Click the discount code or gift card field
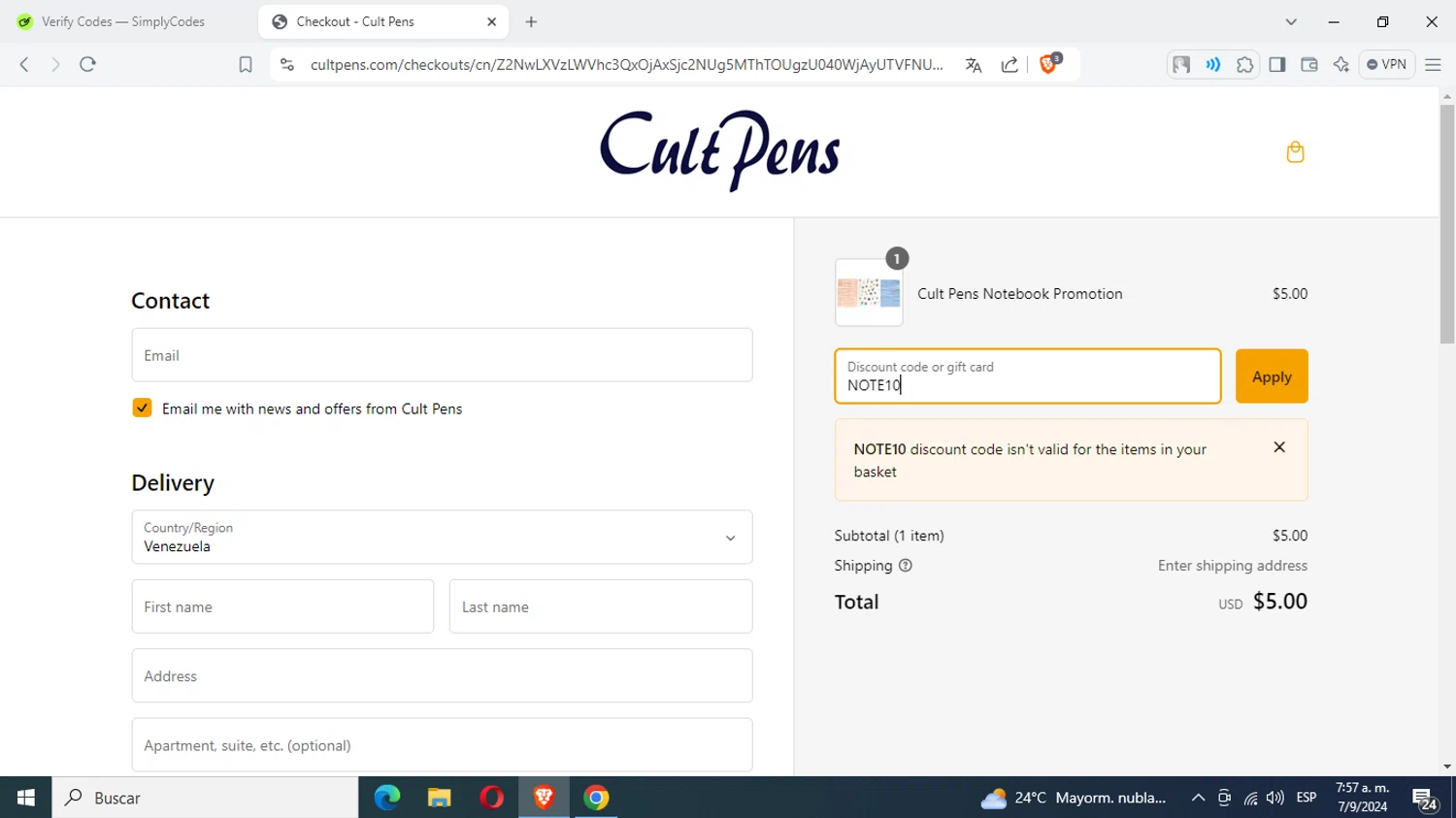Screen dimensions: 1456x818 point(1028,376)
